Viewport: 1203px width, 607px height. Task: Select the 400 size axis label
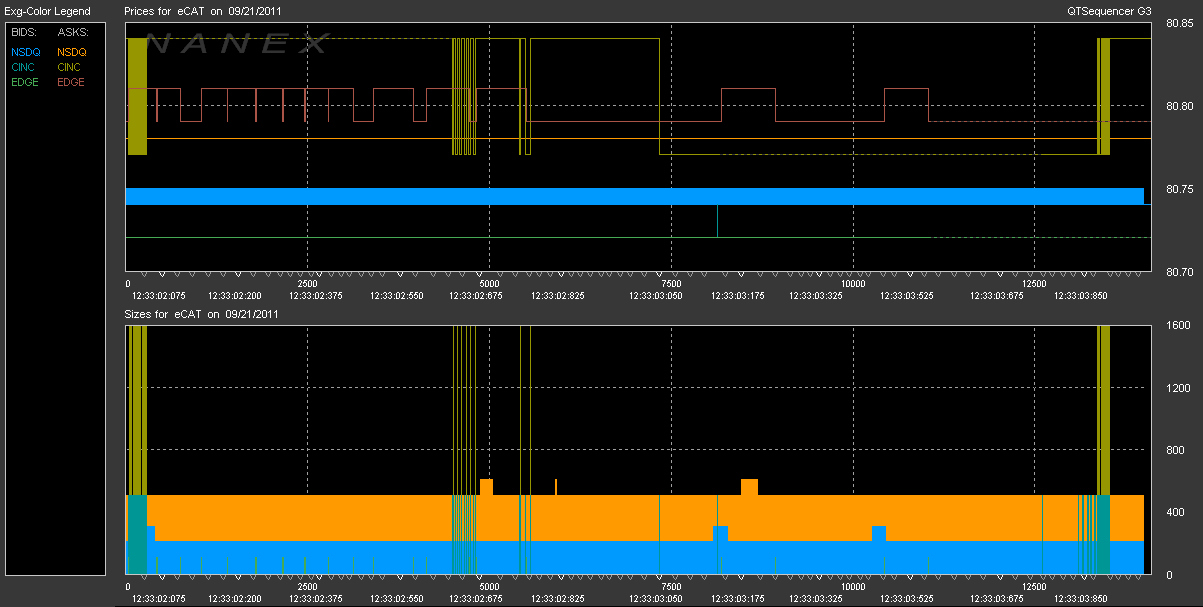coord(1174,512)
